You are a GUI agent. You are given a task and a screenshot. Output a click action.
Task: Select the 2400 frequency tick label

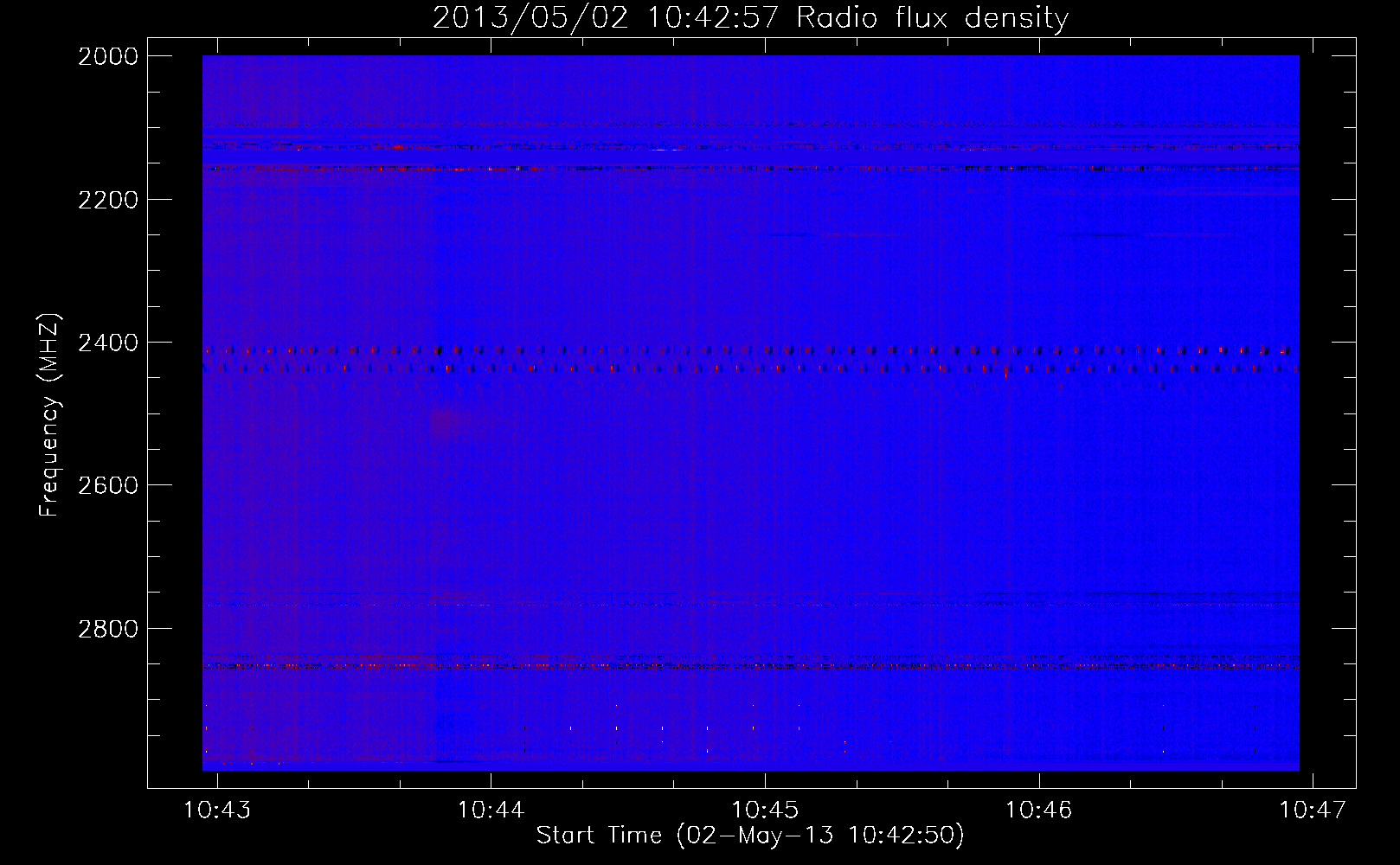pyautogui.click(x=108, y=343)
